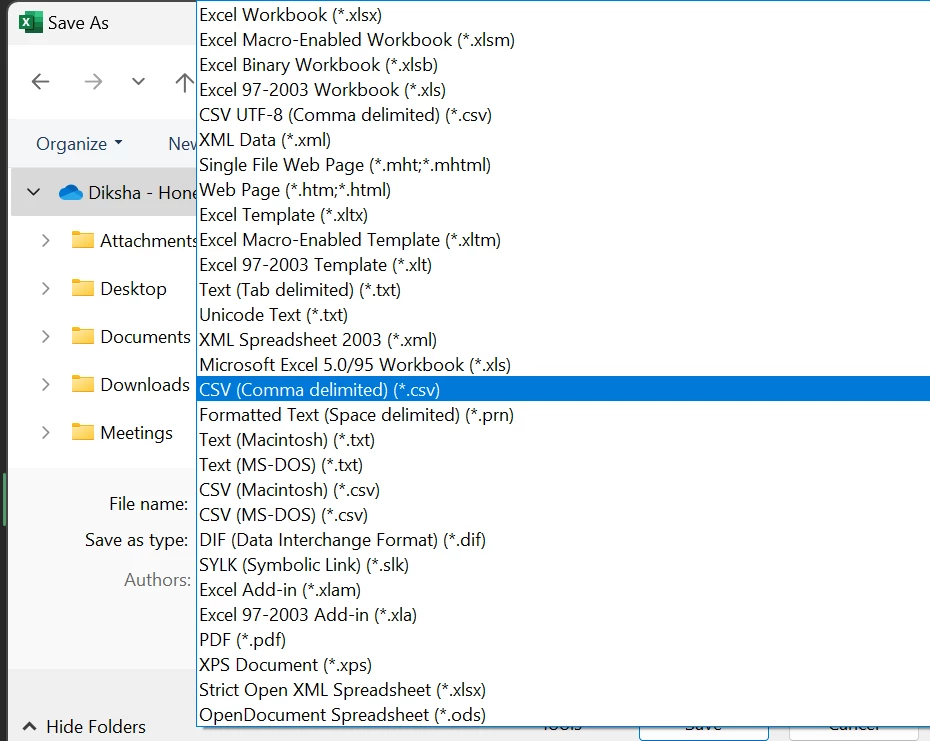
Task: Choose DIF (Data Interchange Format) type
Action: point(563,539)
